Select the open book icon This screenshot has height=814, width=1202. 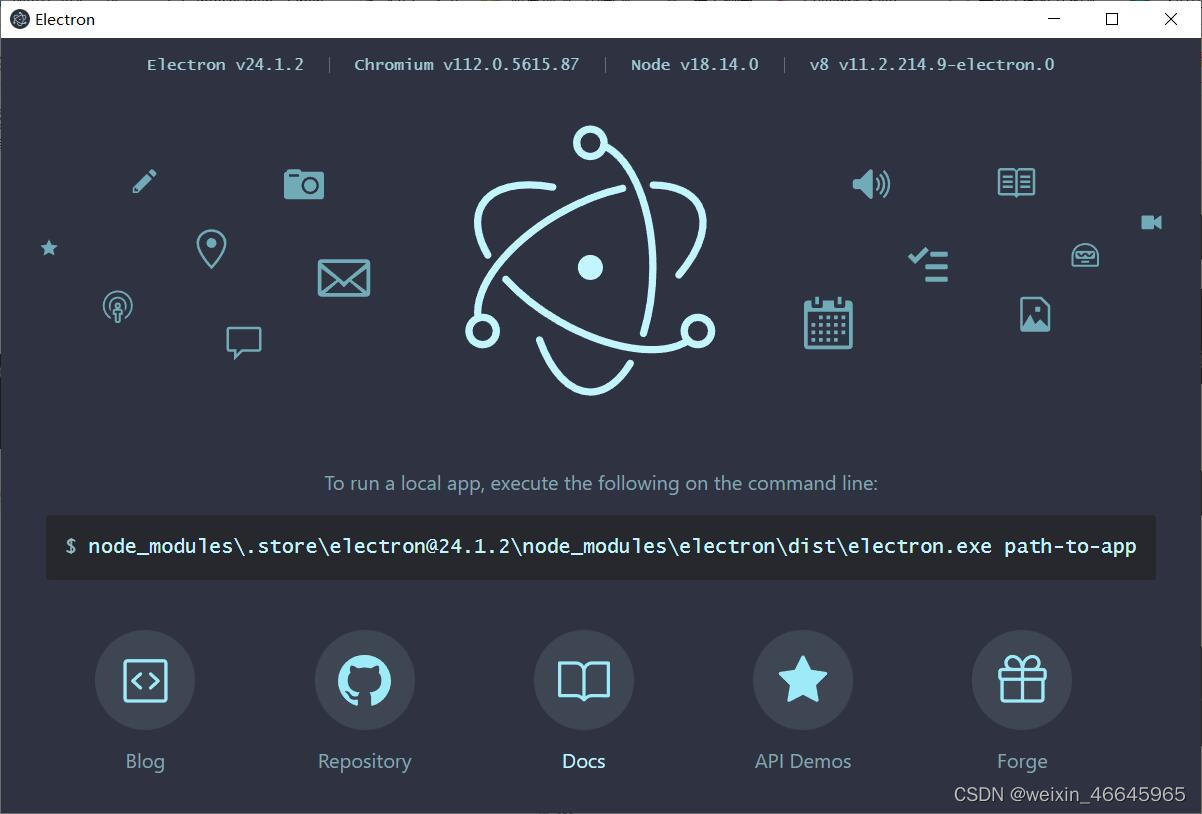[1015, 181]
